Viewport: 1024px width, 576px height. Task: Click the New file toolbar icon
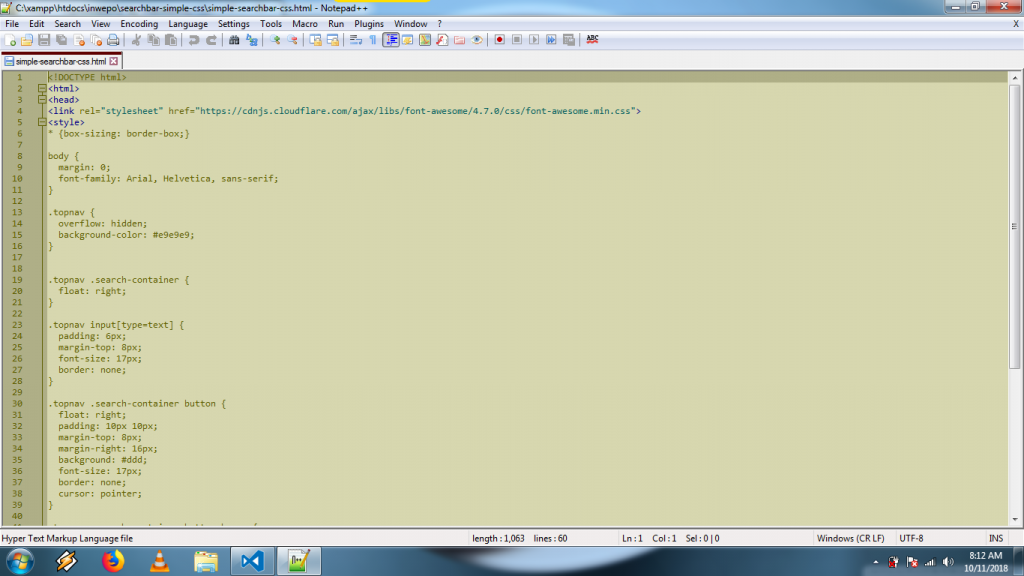10,40
